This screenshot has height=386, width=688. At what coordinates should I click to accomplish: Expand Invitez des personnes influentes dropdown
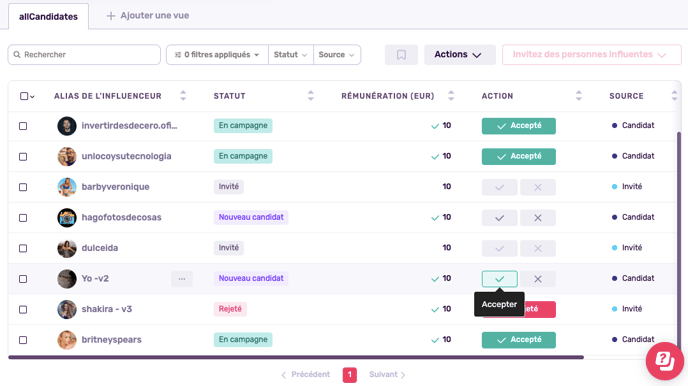point(591,55)
